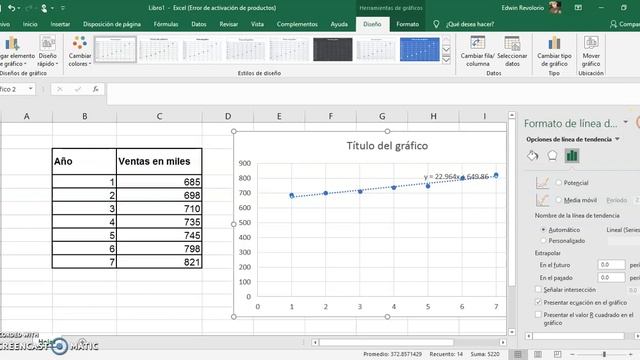Viewport: 640px width, 360px height.
Task: Switch to Page Break Preview icon
Action: pos(558,354)
